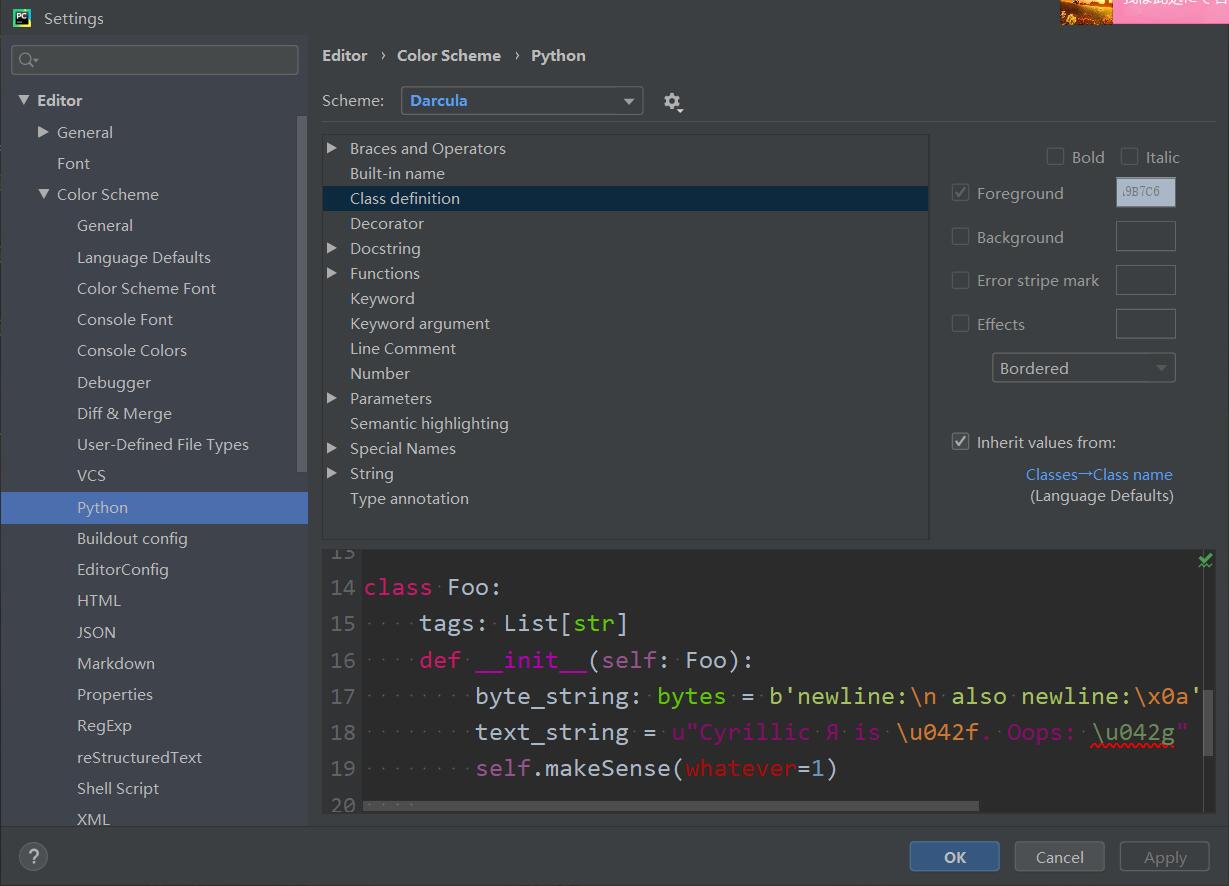Viewport: 1229px width, 886px height.
Task: Expand the Functions group
Action: tap(332, 273)
